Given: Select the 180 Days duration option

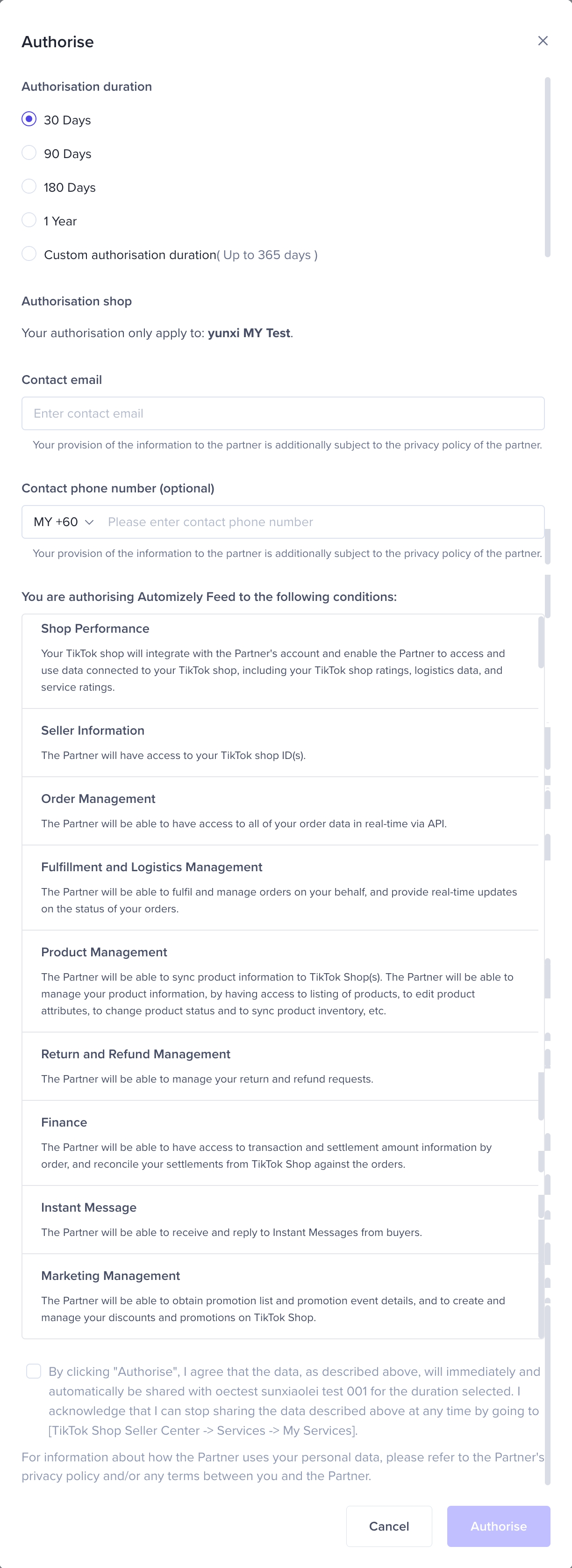Looking at the screenshot, I should coord(29,187).
